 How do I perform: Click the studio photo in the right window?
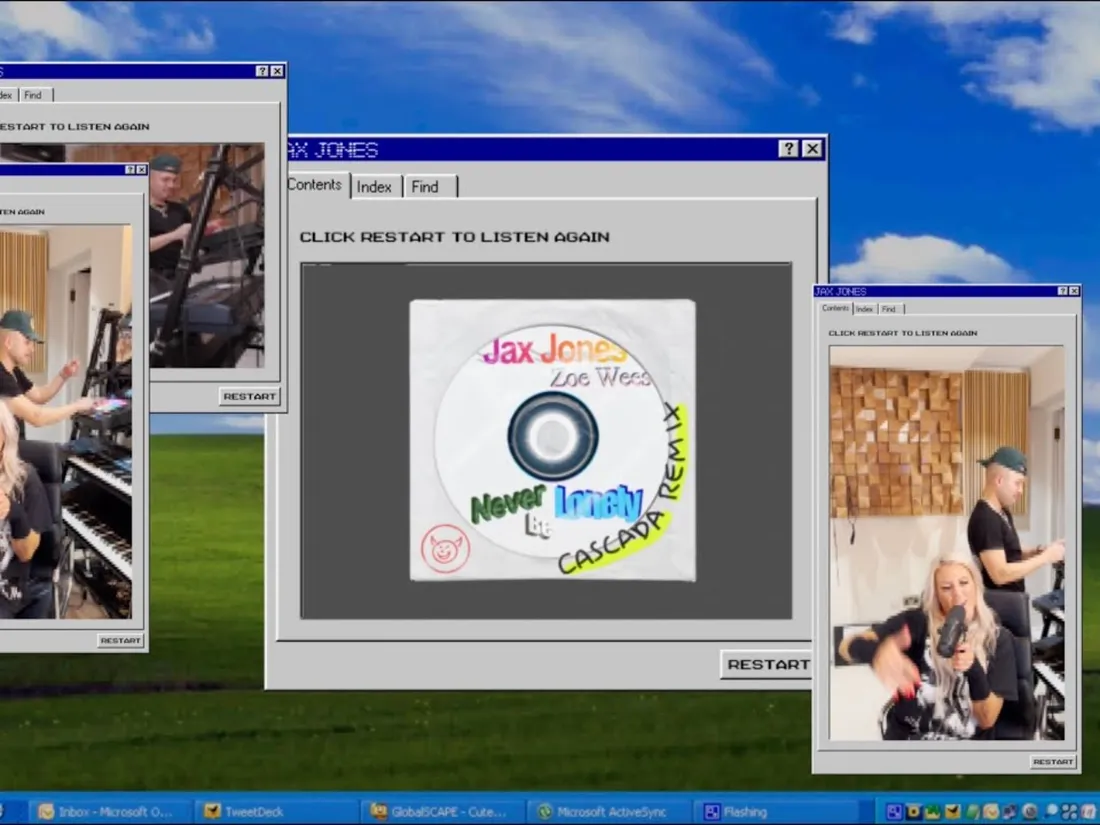[x=946, y=543]
